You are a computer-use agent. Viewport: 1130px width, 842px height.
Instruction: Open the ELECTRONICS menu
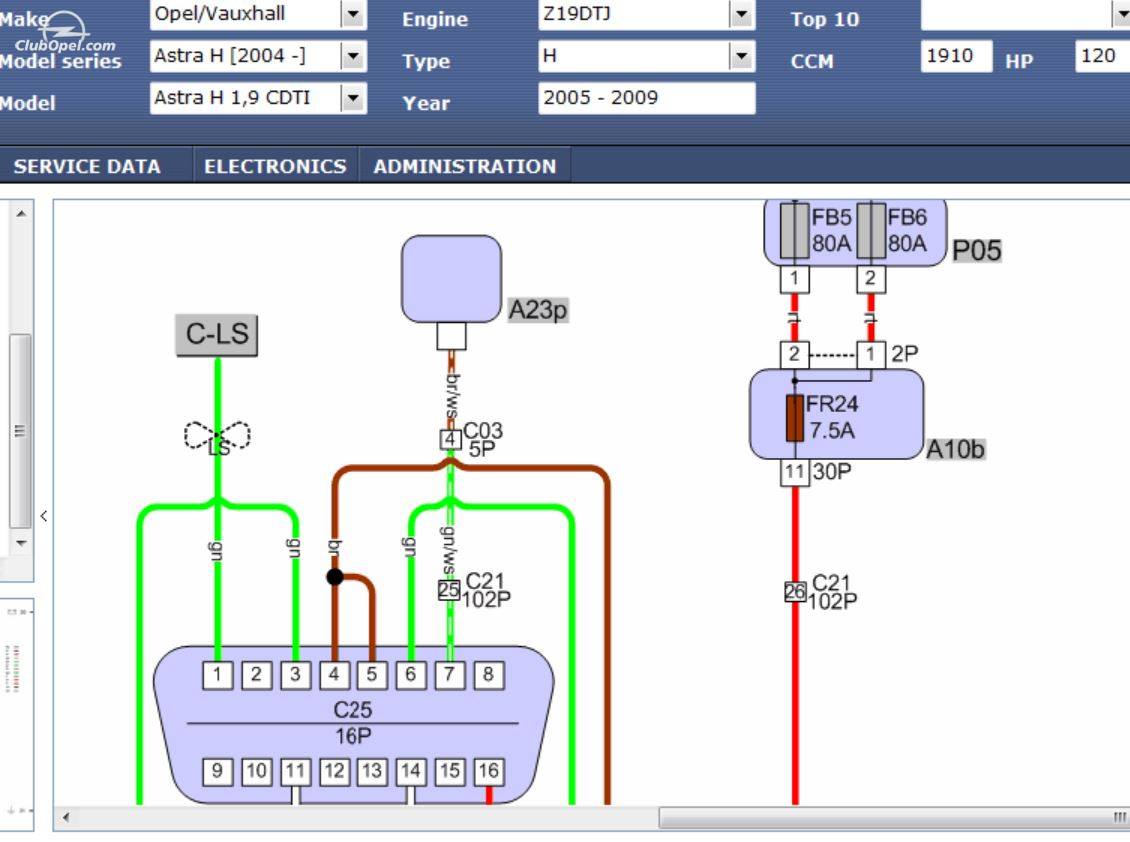point(275,167)
